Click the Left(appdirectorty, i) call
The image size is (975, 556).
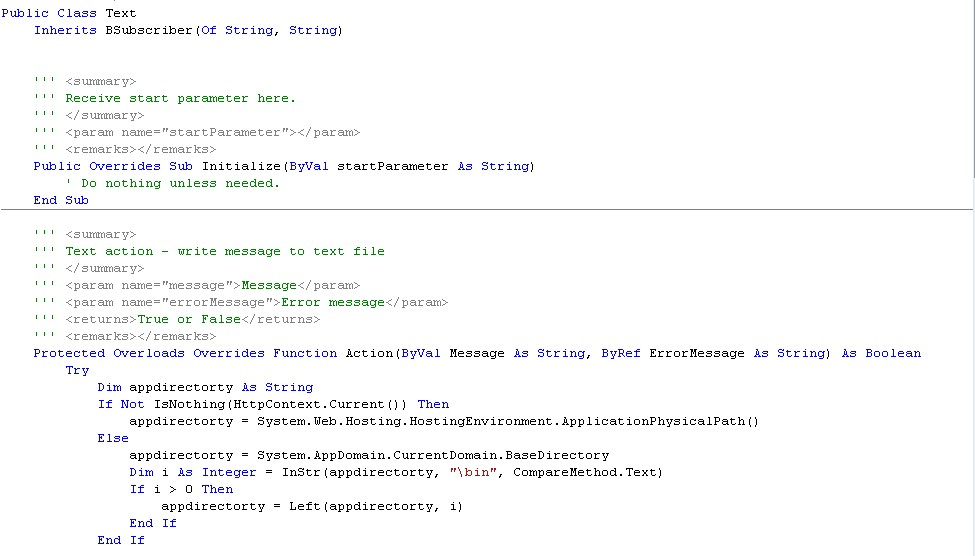click(x=376, y=506)
